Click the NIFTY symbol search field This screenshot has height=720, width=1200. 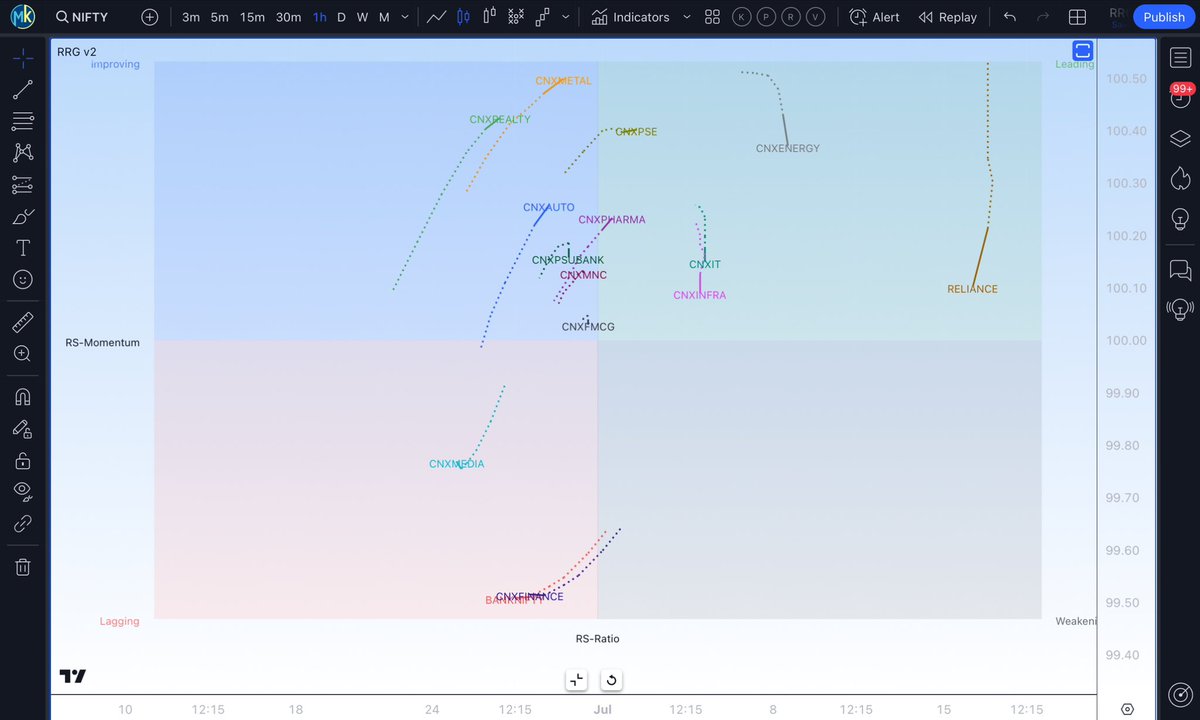pos(81,17)
